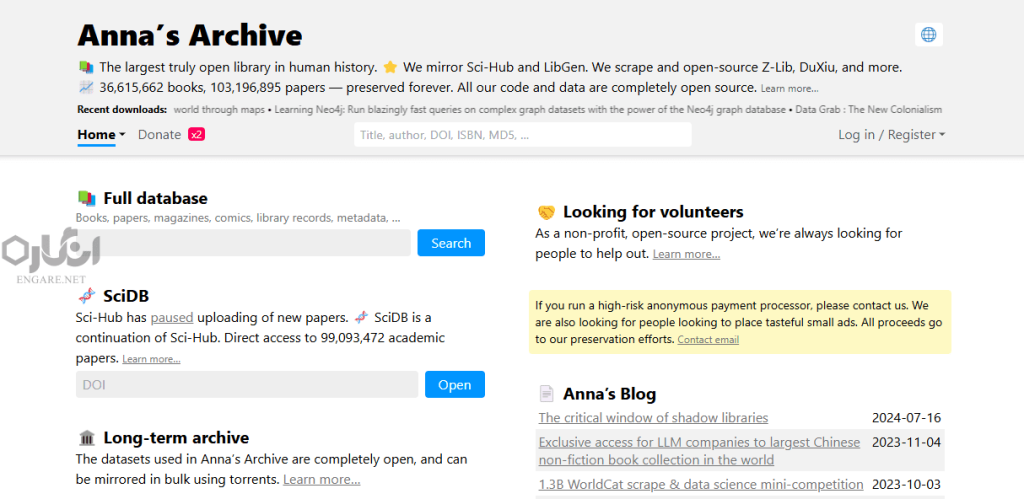
Task: Open the Contact email link
Action: click(708, 340)
